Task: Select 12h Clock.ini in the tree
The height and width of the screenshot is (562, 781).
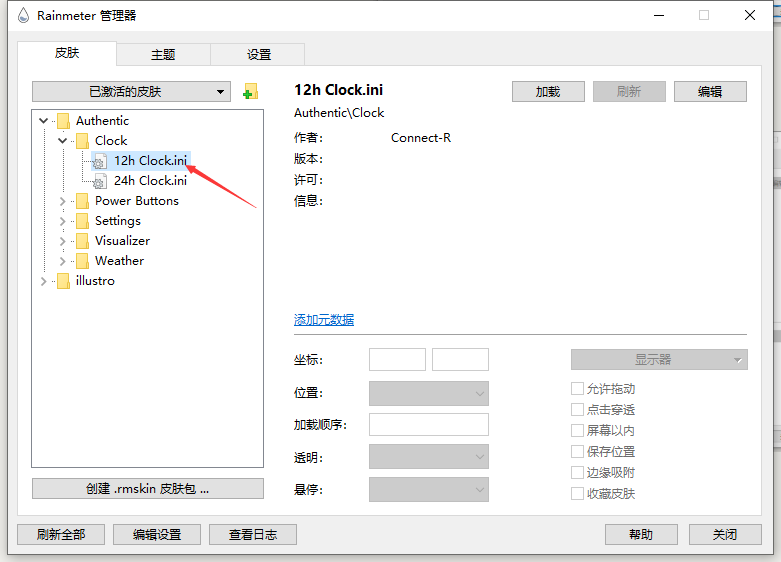Action: (150, 161)
